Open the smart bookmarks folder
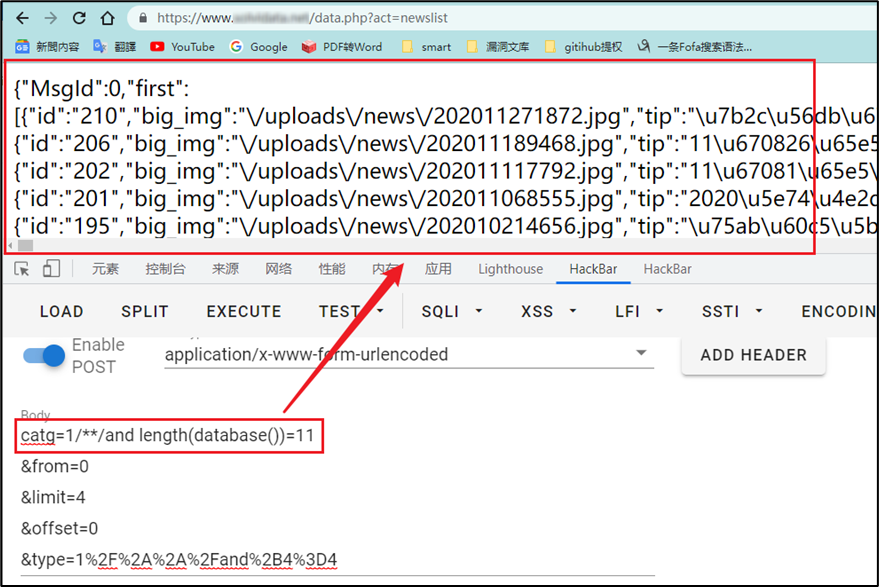 (x=427, y=47)
